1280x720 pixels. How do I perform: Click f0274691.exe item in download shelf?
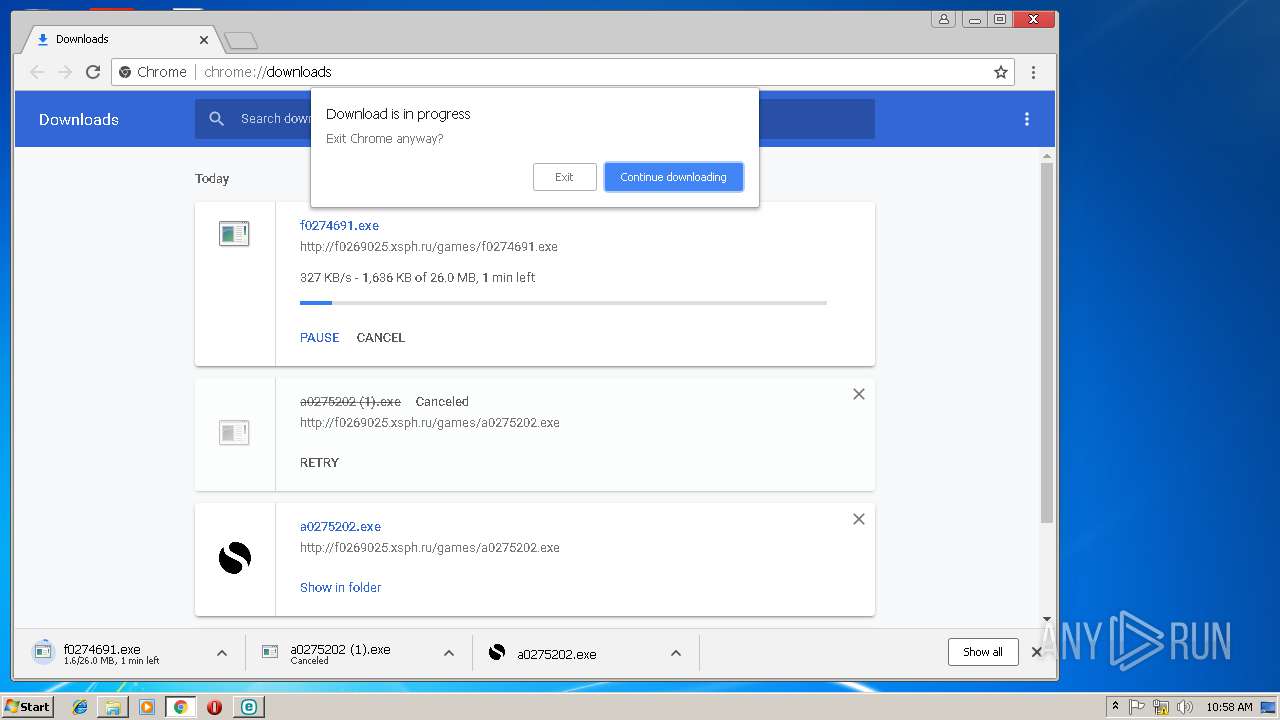(x=113, y=653)
